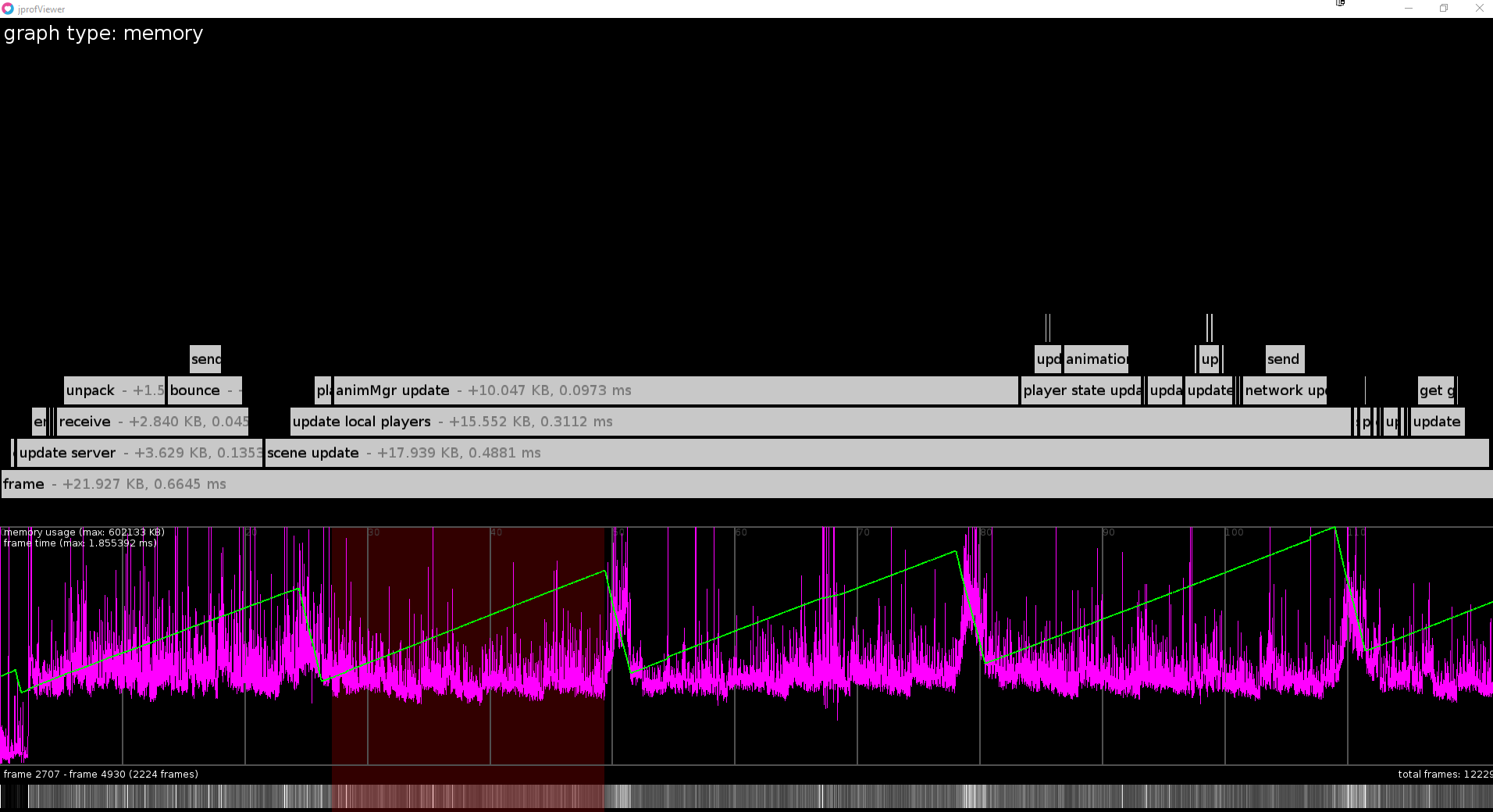This screenshot has width=1493, height=812.
Task: Click the update local players block
Action: [x=821, y=422]
